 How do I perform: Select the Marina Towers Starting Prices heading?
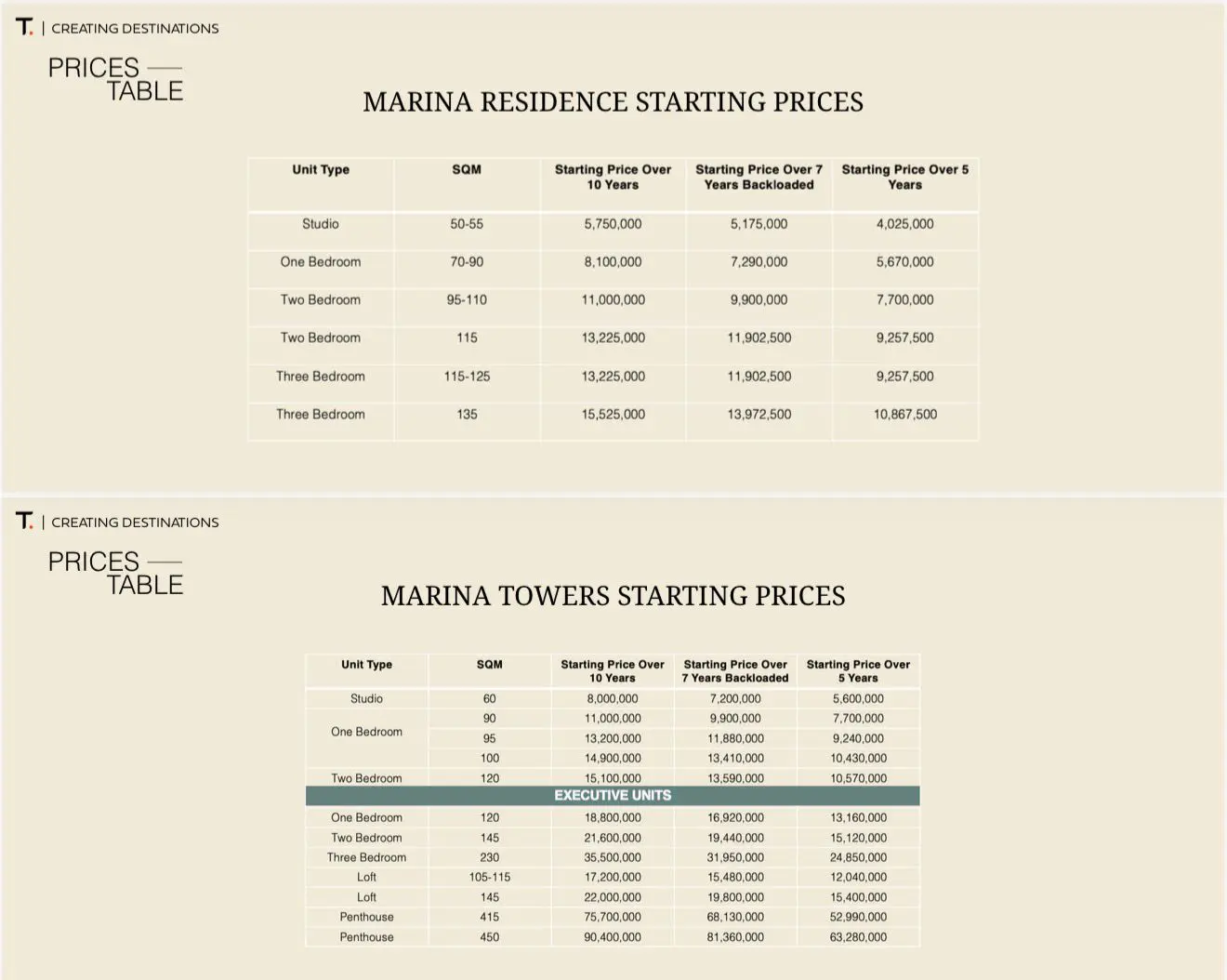[x=613, y=595]
